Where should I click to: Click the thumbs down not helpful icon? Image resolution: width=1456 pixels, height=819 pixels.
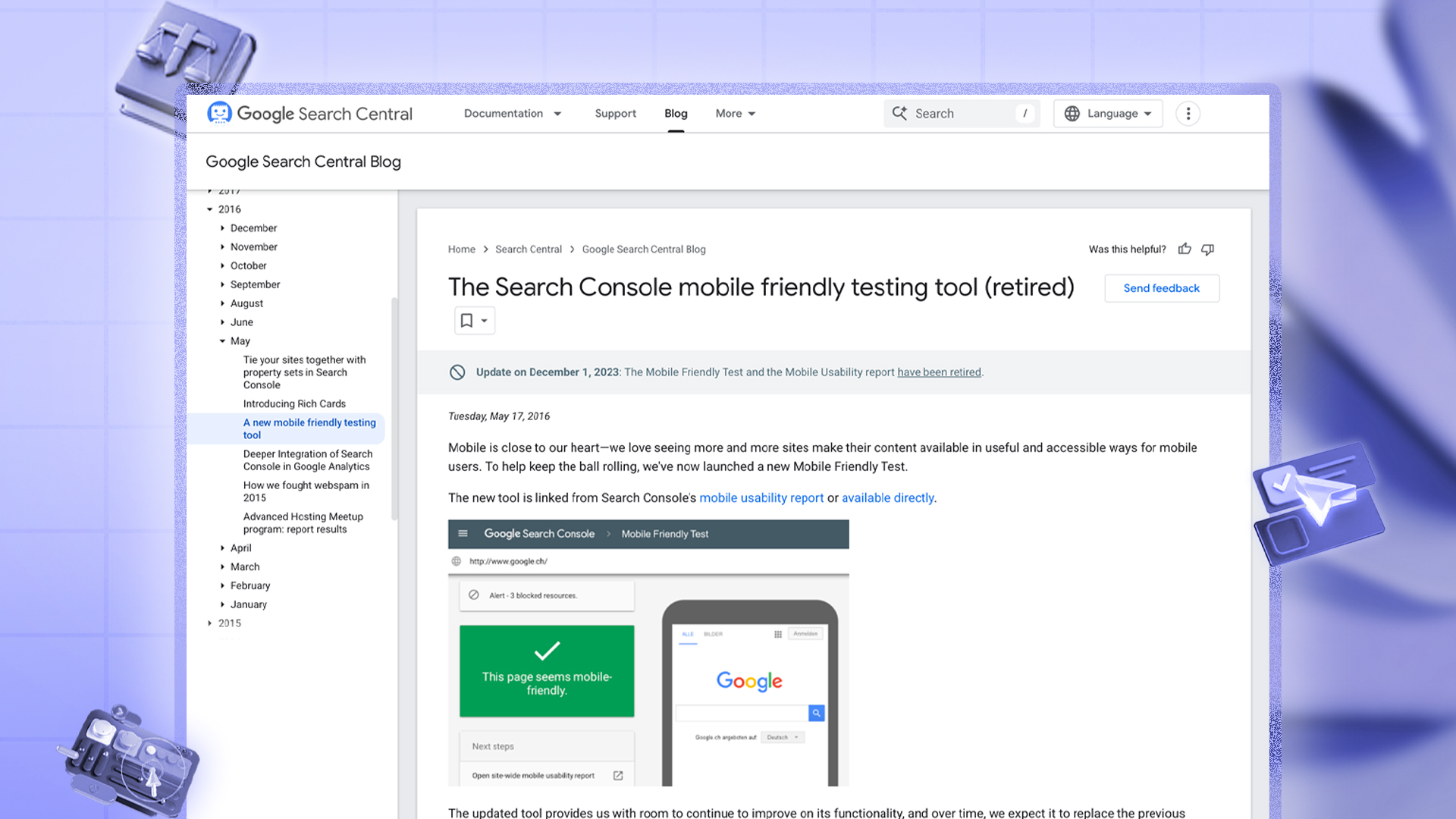[1208, 249]
